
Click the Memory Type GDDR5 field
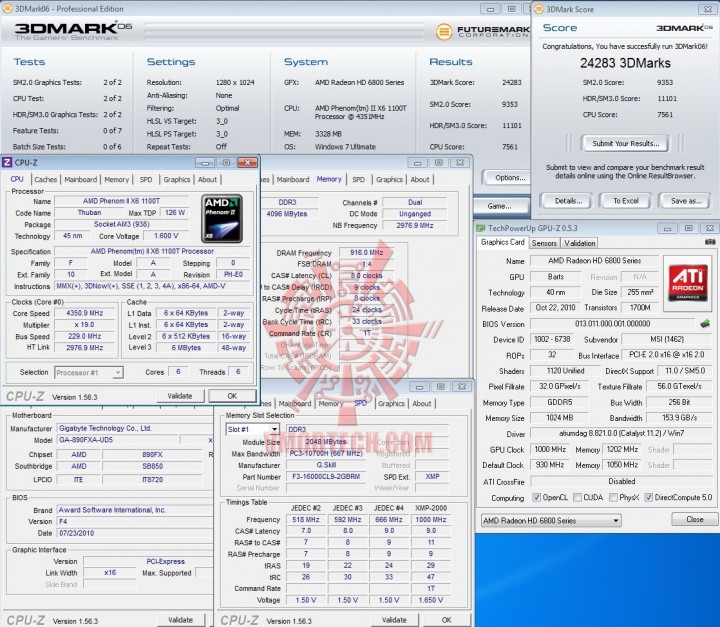tap(560, 402)
